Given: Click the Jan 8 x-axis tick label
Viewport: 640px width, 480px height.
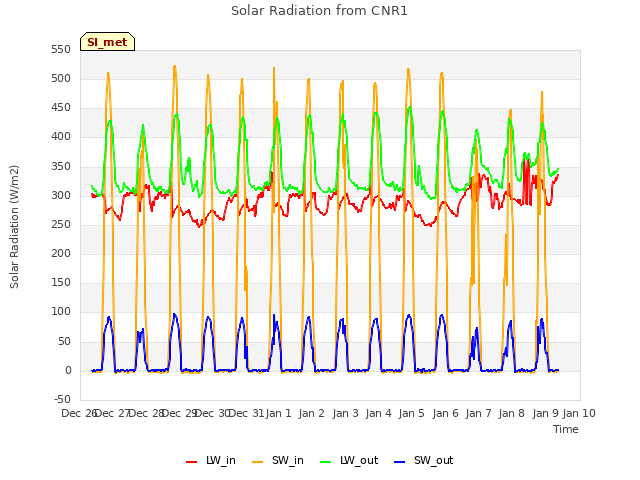Looking at the screenshot, I should tap(511, 413).
